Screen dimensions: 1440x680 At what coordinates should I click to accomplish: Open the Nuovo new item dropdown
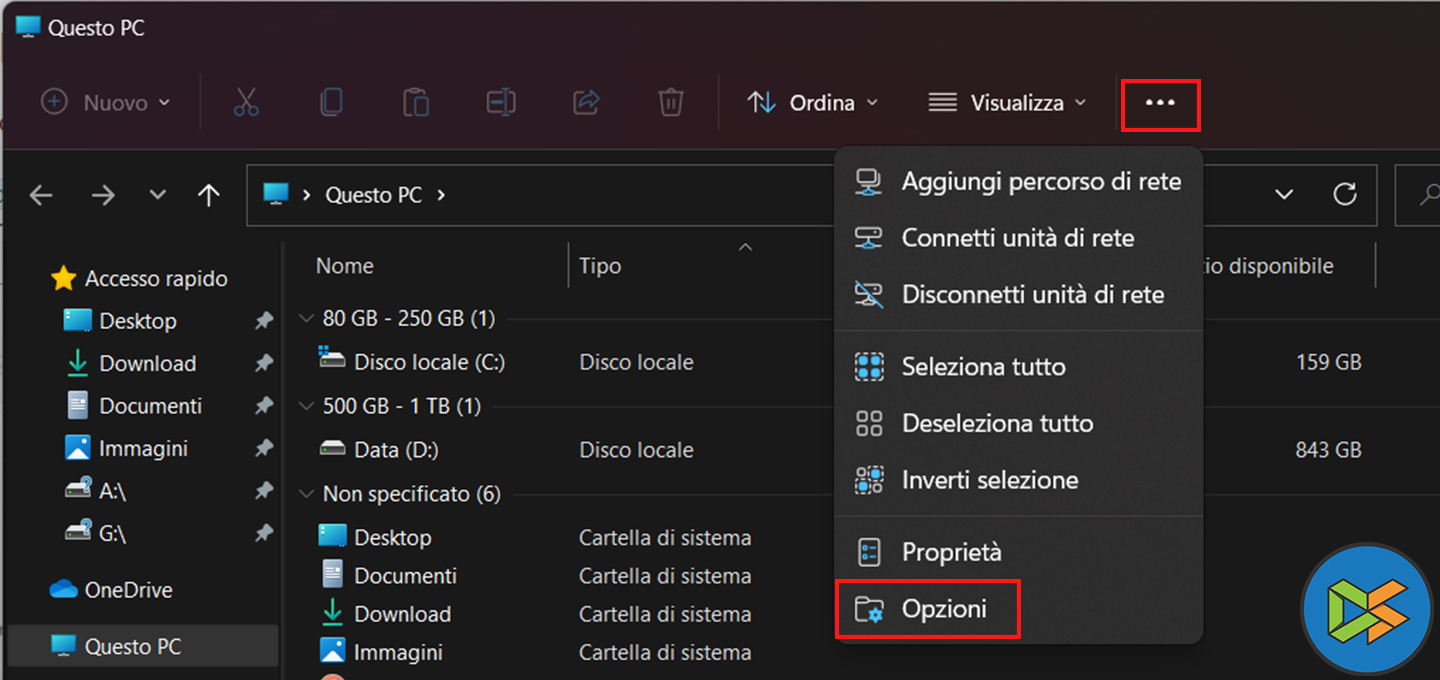pos(106,103)
